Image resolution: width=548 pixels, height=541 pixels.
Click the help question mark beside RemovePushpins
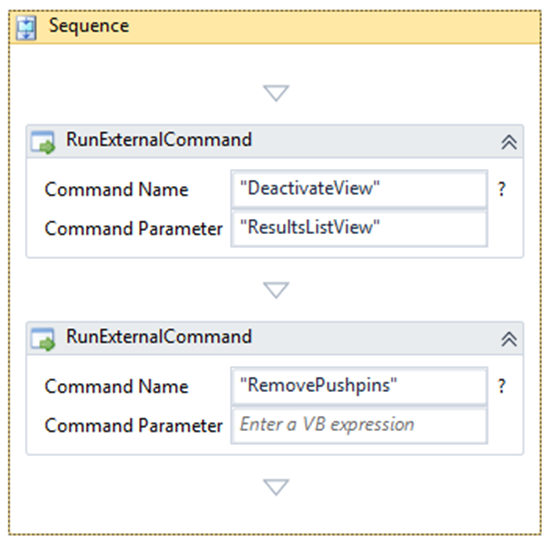502,386
